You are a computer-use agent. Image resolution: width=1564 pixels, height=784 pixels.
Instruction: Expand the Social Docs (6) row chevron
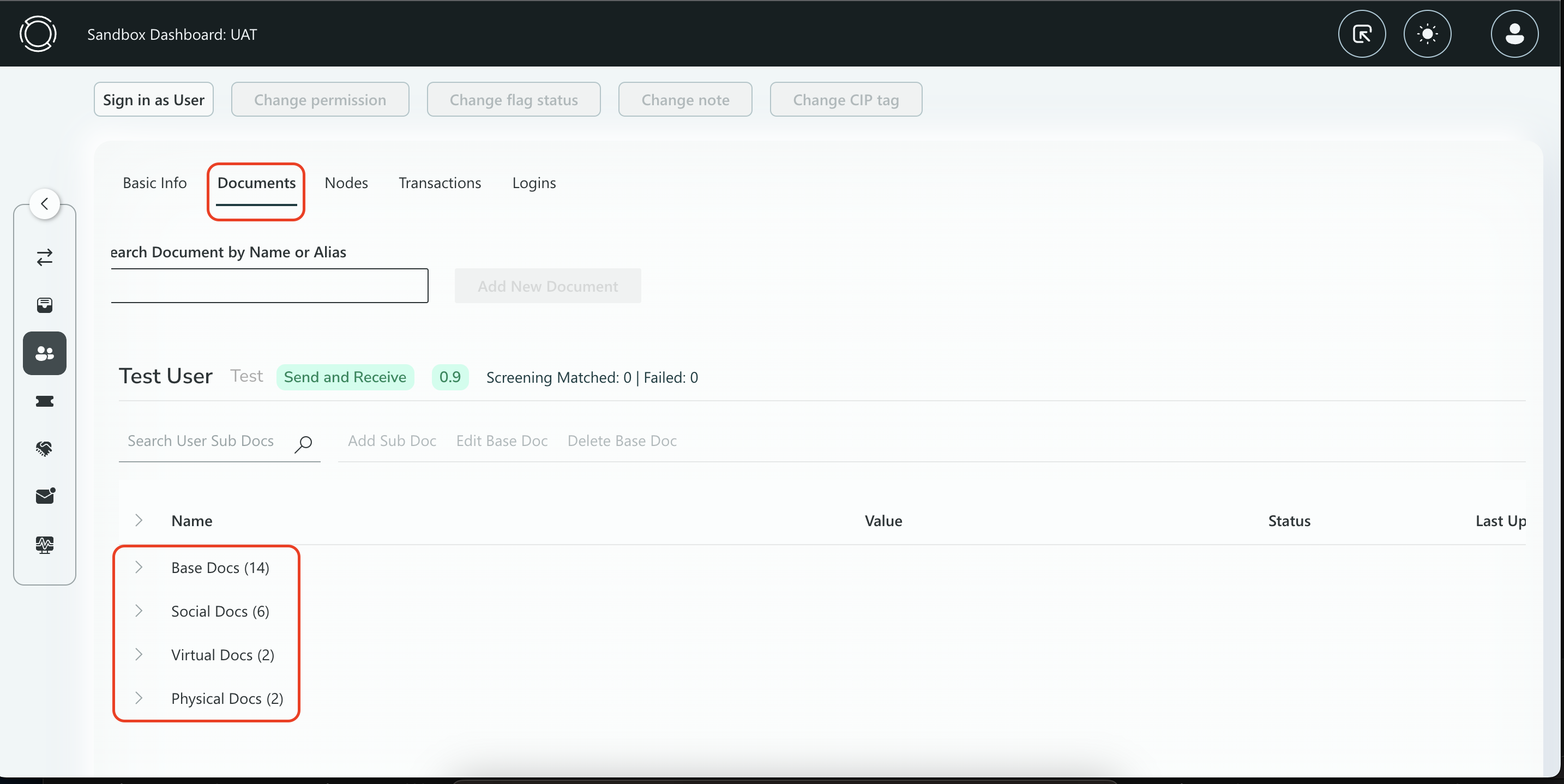[139, 611]
